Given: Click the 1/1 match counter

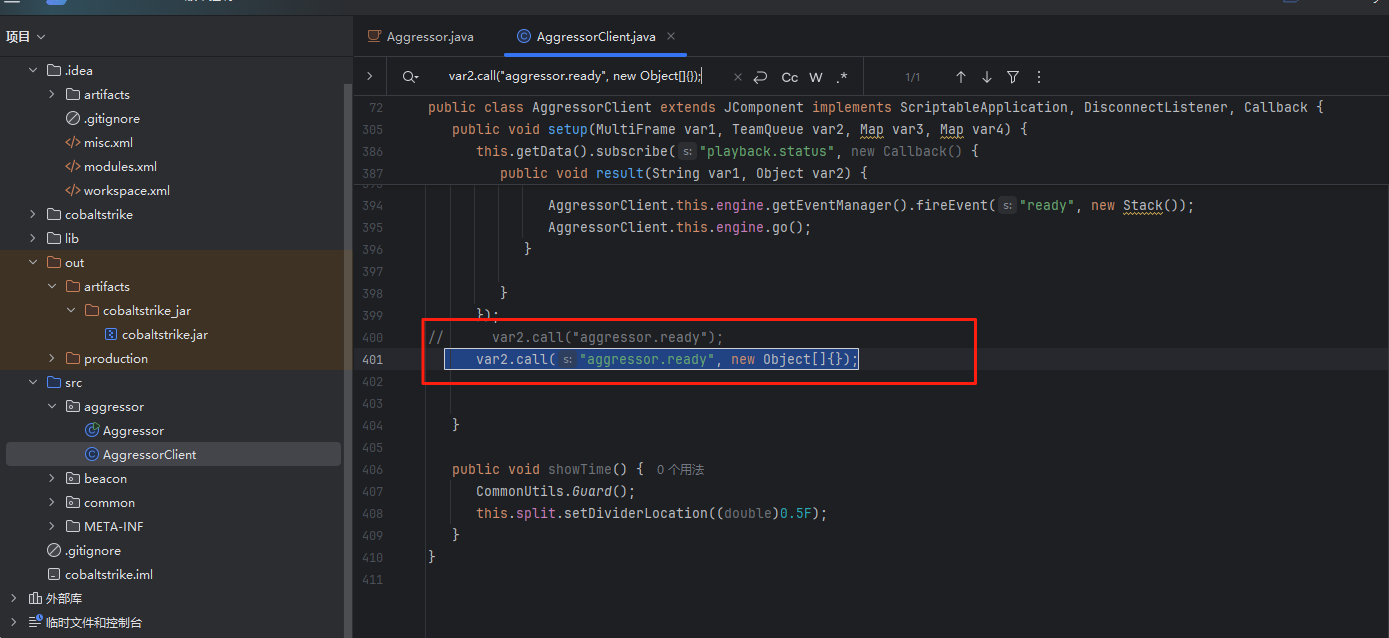Looking at the screenshot, I should point(912,77).
